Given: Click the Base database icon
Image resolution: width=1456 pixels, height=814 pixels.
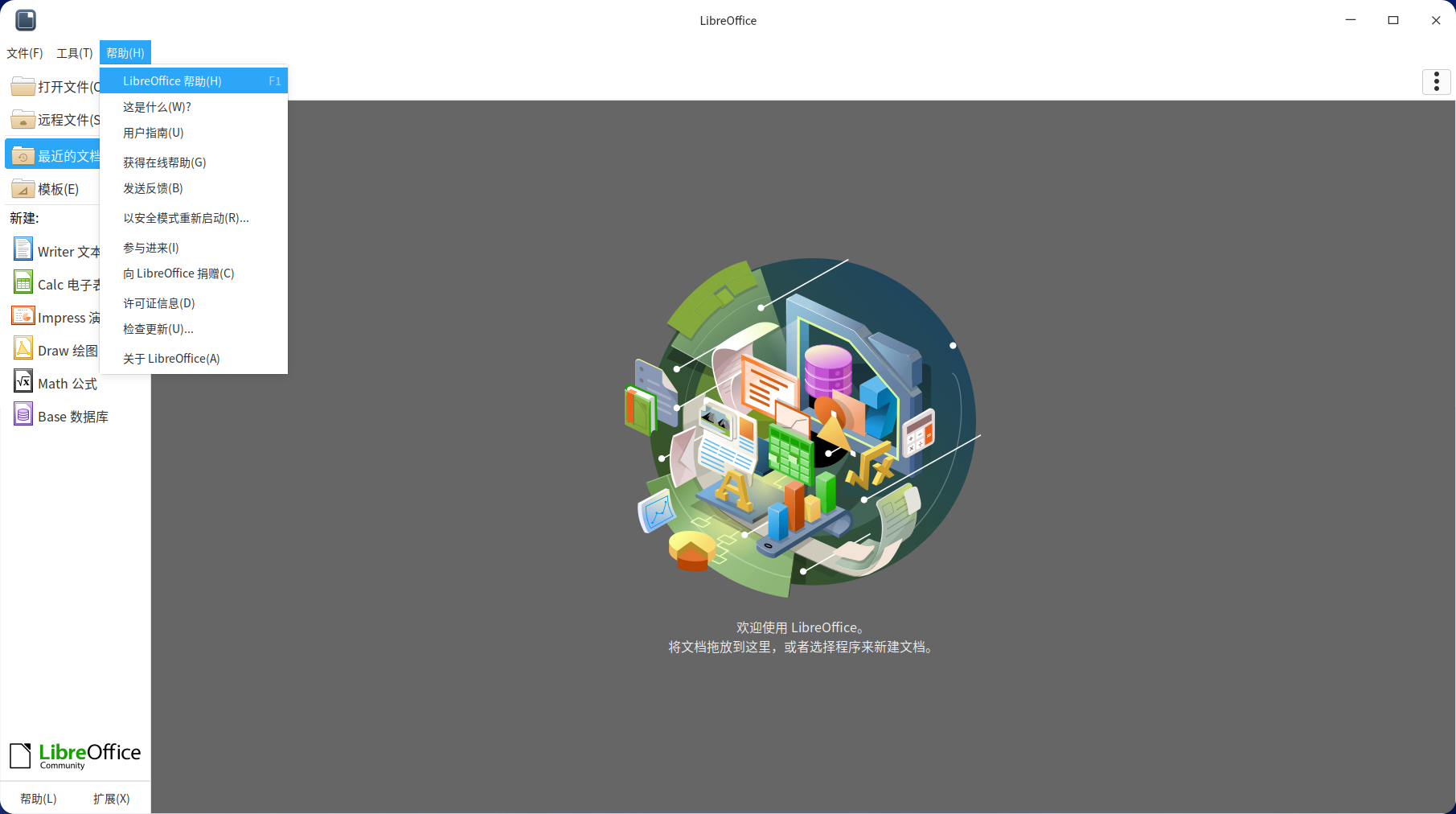Looking at the screenshot, I should click(23, 414).
